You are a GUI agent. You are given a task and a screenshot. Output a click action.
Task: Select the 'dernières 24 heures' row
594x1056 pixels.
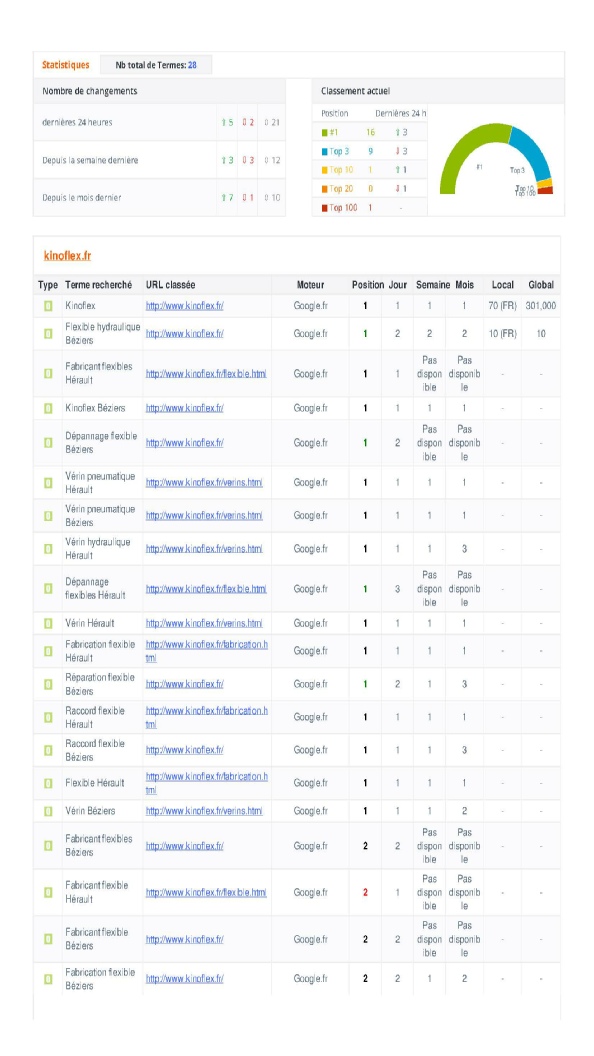[x=159, y=123]
